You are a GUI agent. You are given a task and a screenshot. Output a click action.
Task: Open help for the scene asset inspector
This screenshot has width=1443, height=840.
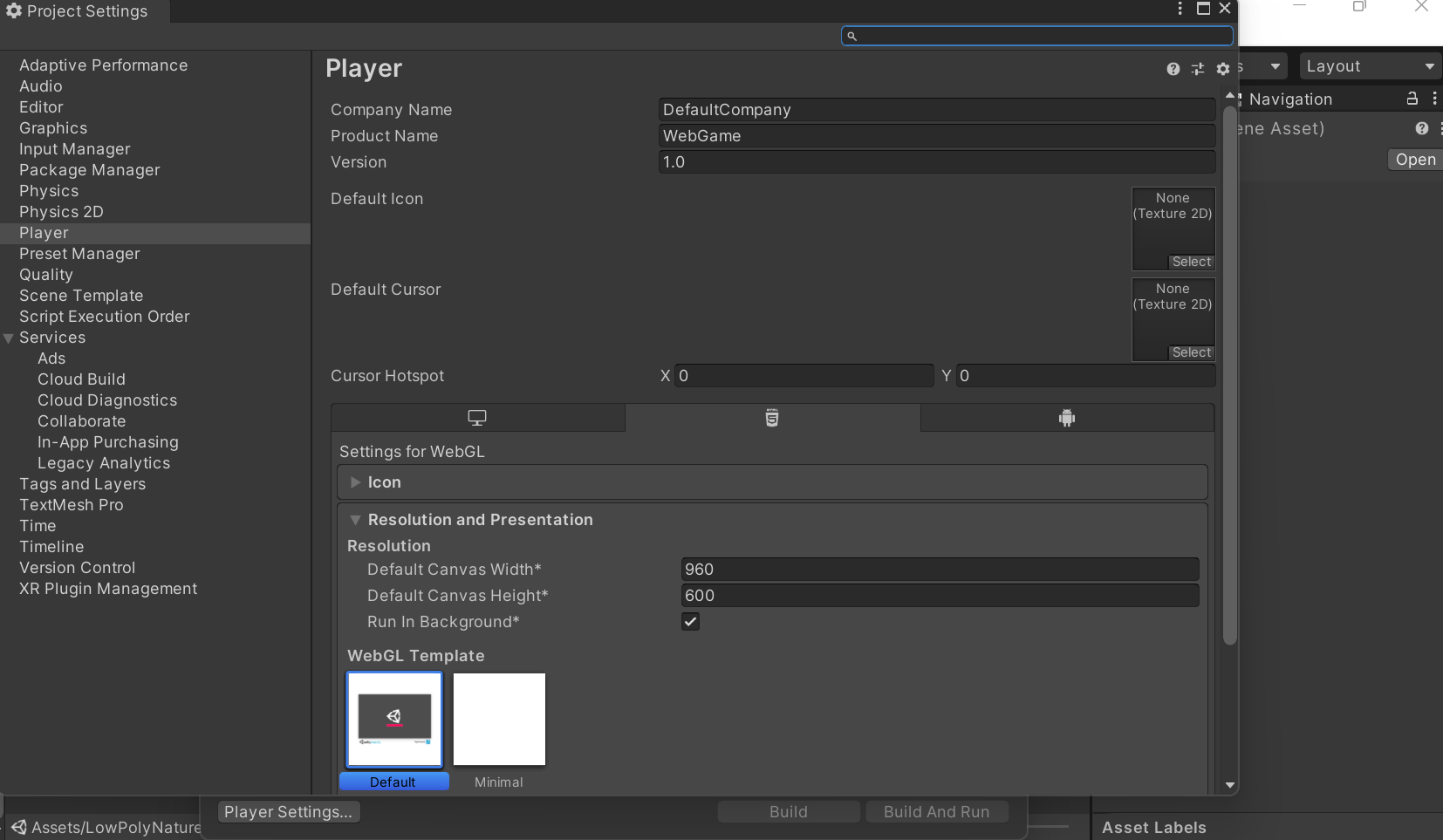1422,128
